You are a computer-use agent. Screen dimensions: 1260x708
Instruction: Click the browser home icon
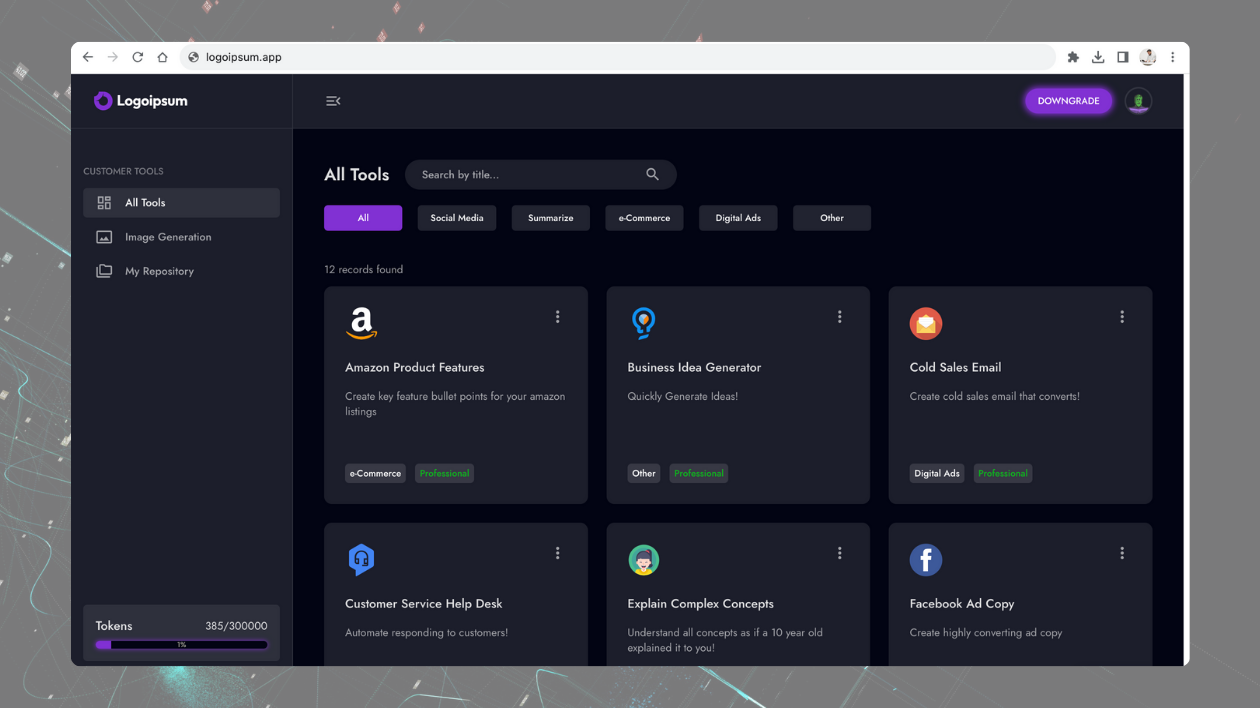point(162,57)
